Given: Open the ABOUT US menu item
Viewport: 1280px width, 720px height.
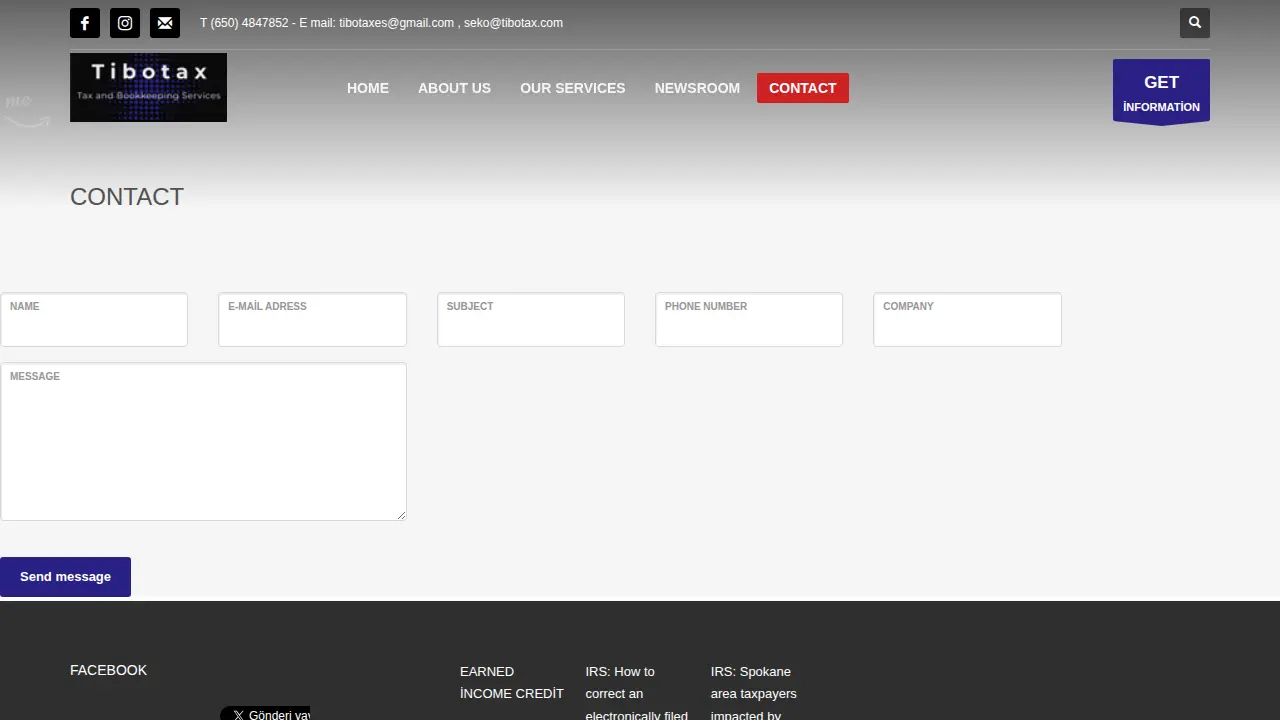Looking at the screenshot, I should [x=454, y=88].
